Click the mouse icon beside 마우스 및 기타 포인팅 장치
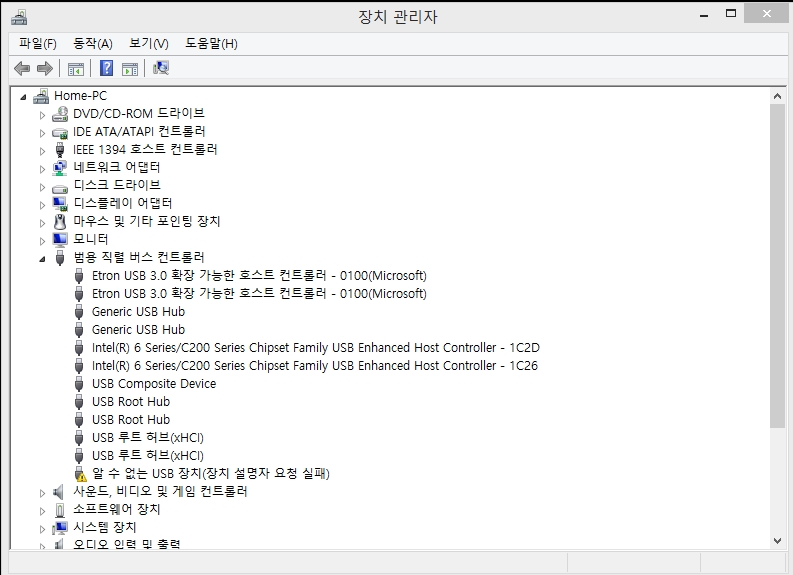 (x=60, y=222)
